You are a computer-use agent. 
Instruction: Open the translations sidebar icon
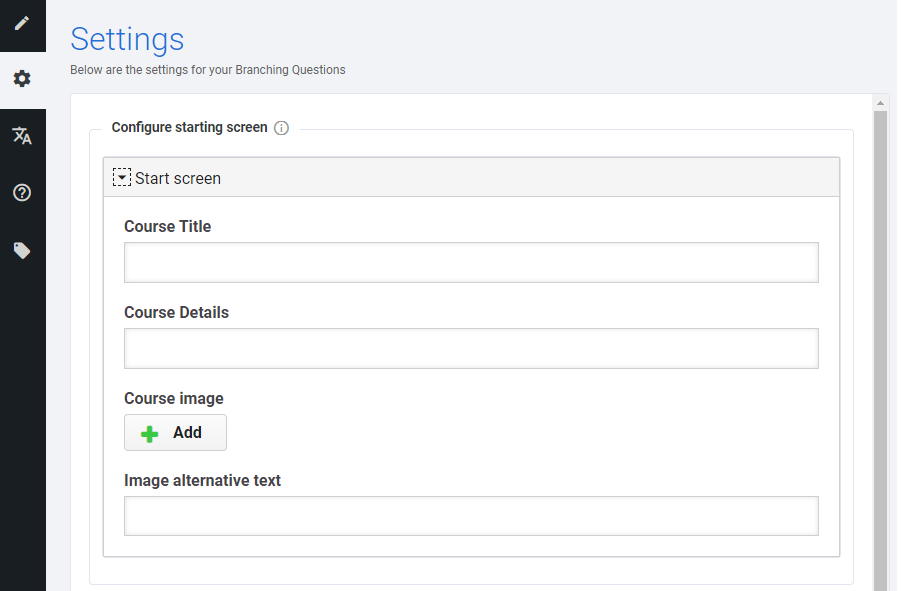click(x=22, y=136)
